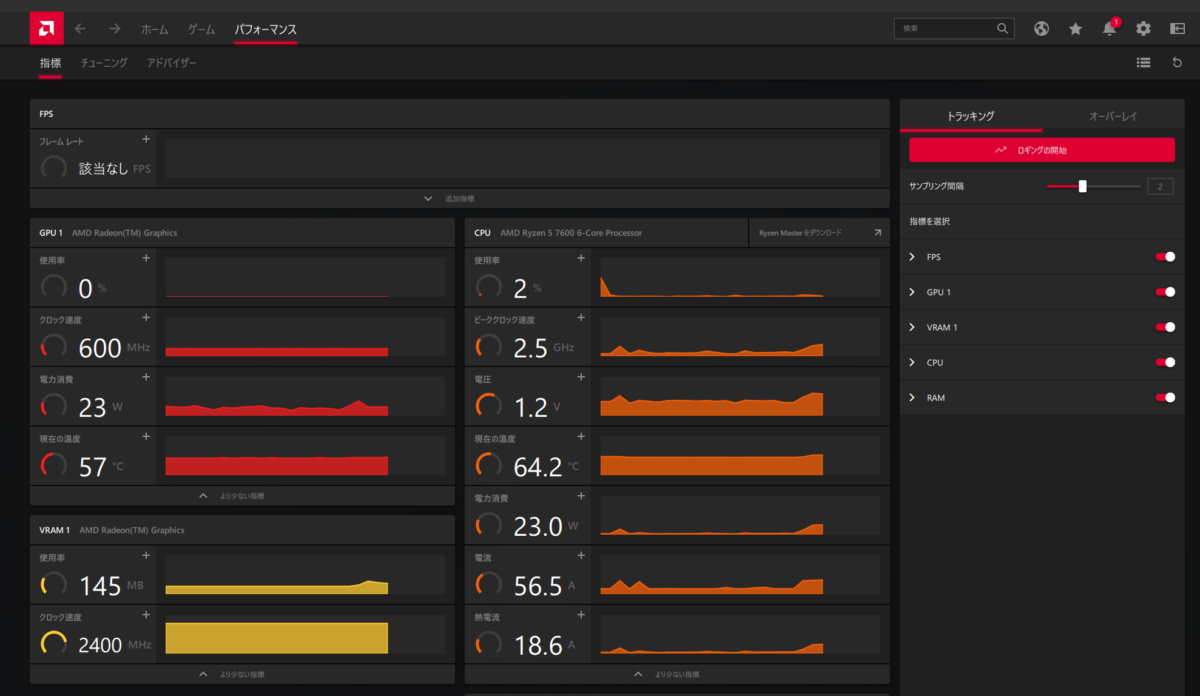Toggle CPU metric tracking switch
1200x696 pixels.
click(1165, 362)
